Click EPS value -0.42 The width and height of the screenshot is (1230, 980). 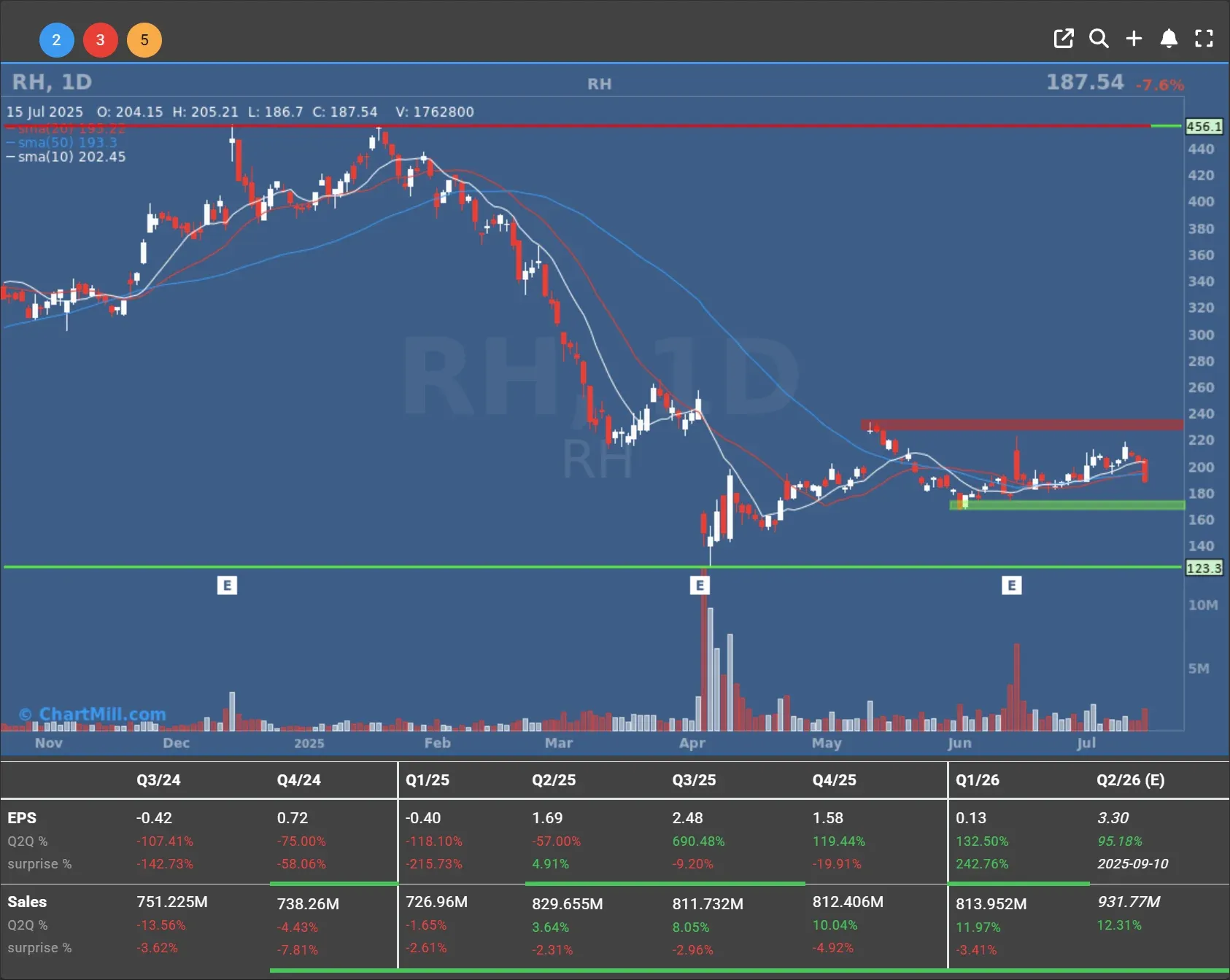click(154, 818)
